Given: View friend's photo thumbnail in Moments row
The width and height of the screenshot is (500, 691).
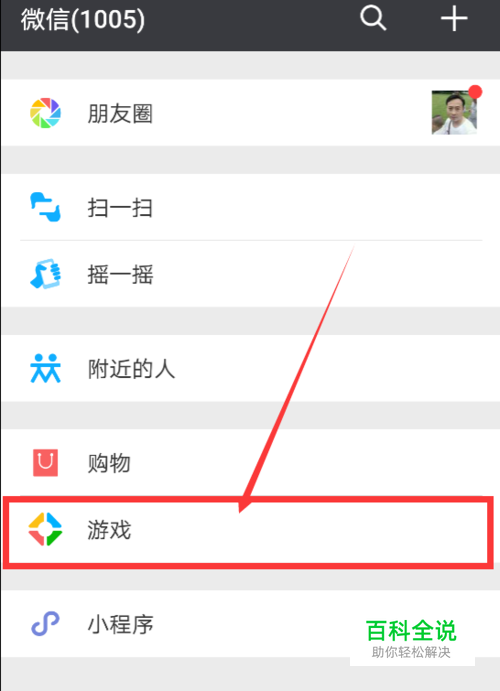Looking at the screenshot, I should (454, 112).
